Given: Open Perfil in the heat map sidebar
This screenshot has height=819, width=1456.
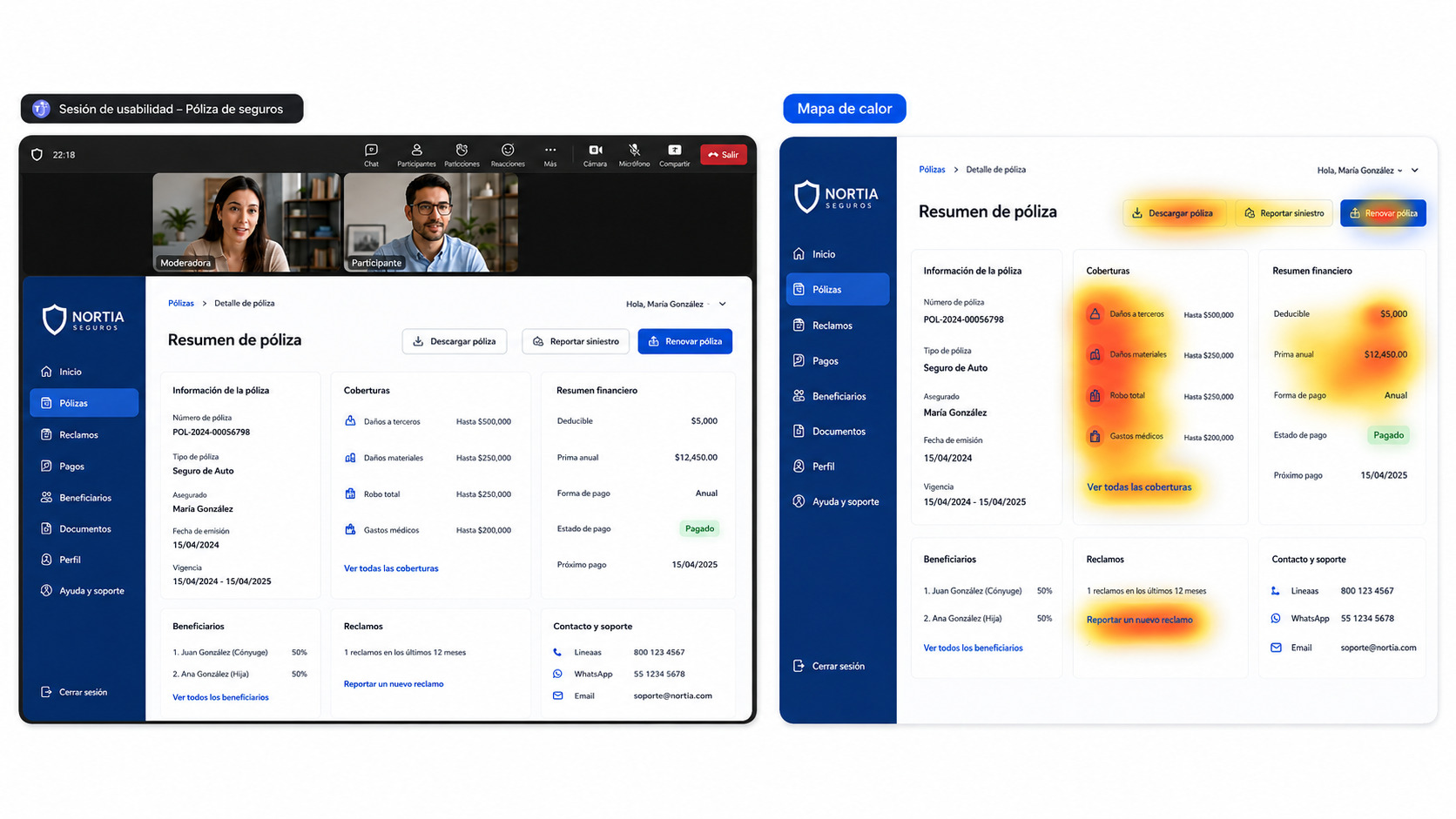Looking at the screenshot, I should [x=838, y=467].
